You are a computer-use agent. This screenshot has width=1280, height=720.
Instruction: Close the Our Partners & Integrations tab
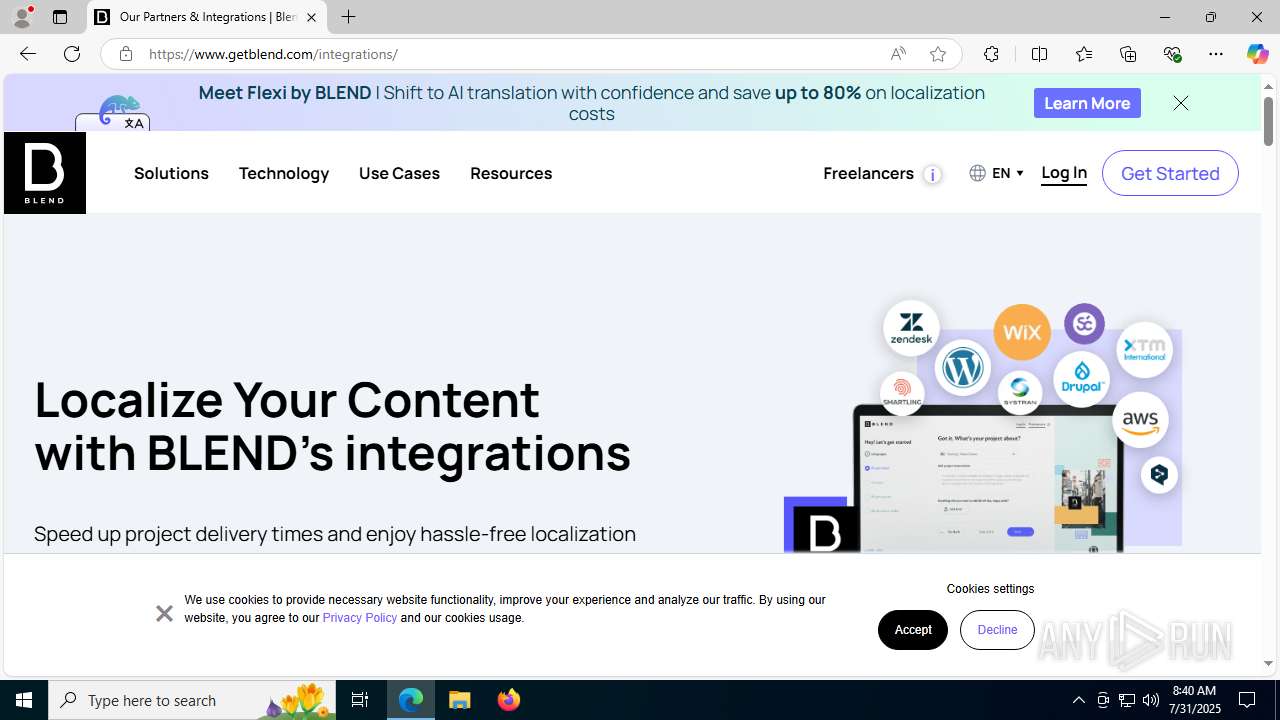pos(311,17)
